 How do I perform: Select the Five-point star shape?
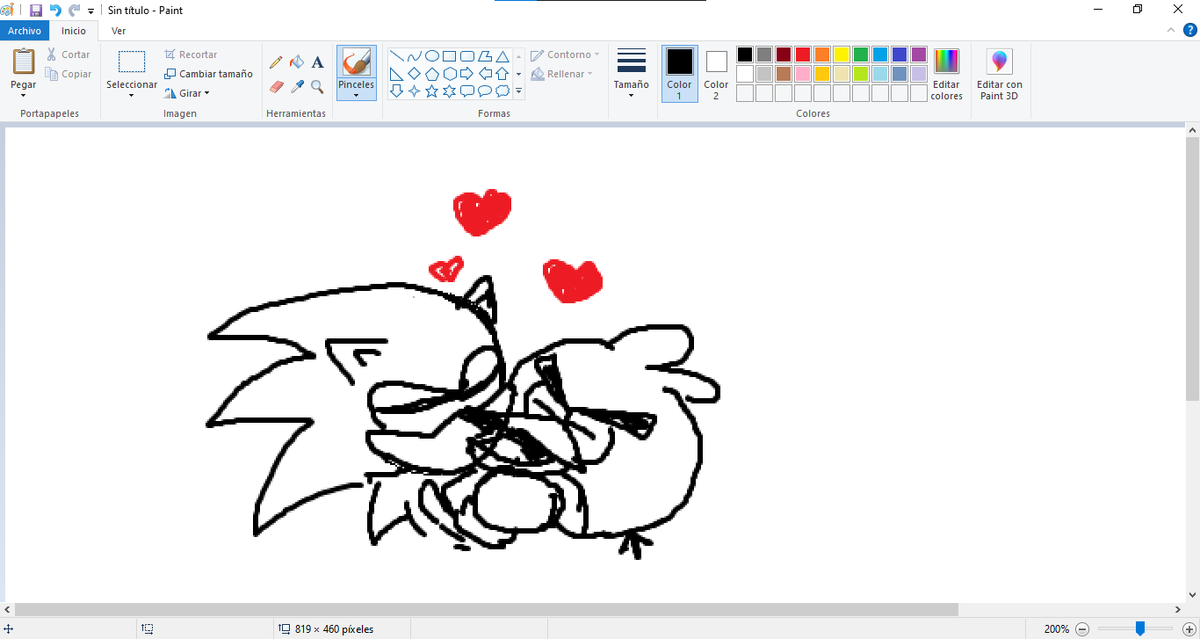[432, 92]
